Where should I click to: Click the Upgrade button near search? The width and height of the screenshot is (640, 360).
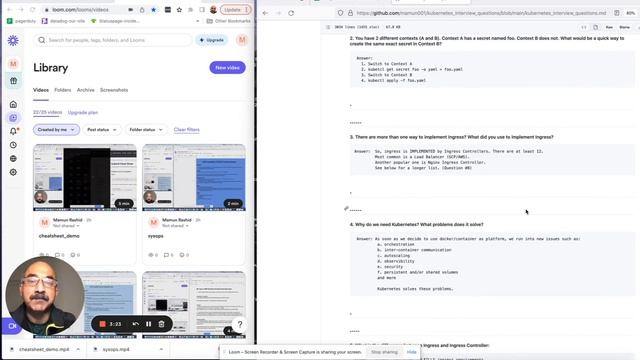[211, 40]
